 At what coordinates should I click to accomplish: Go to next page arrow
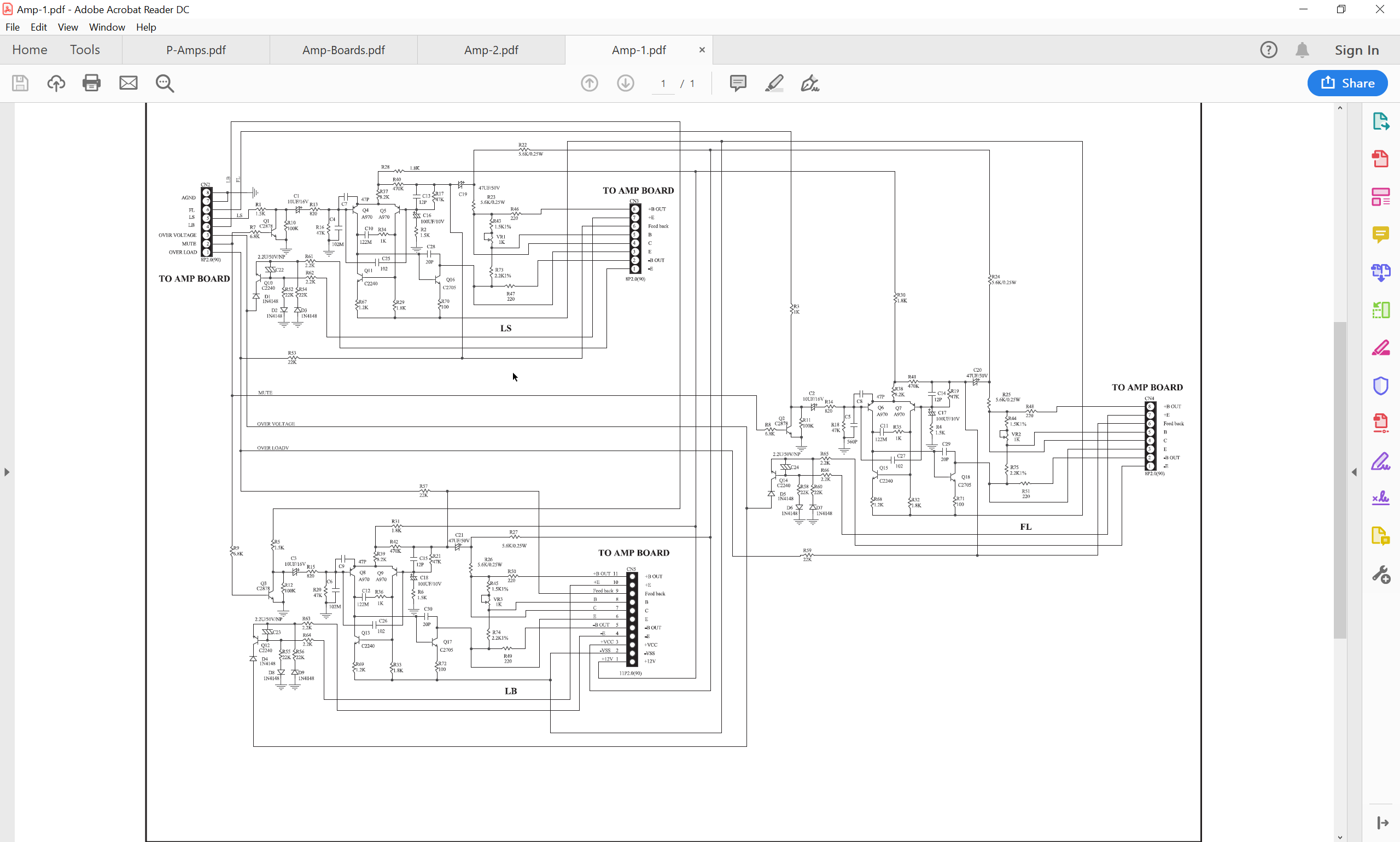(x=626, y=84)
